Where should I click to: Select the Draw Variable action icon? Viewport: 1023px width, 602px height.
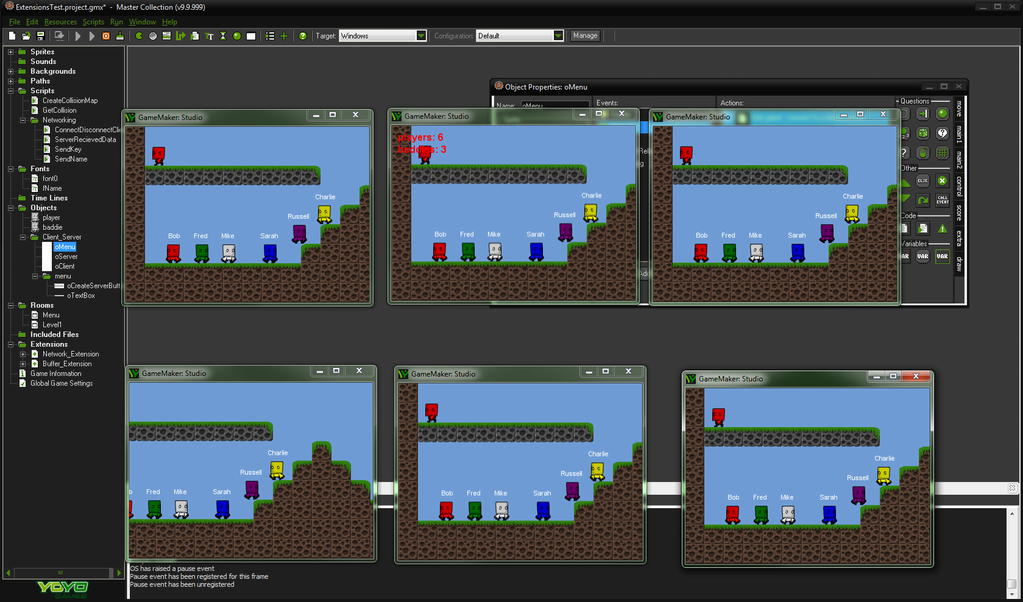pyautogui.click(x=942, y=256)
